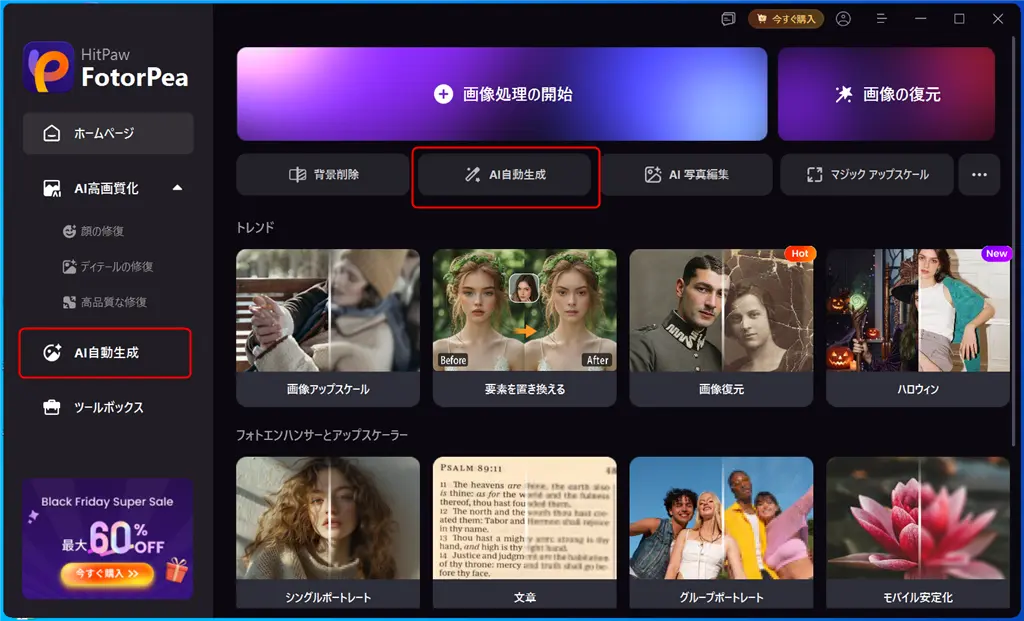Select the 背景削除 background removal tool

click(322, 174)
